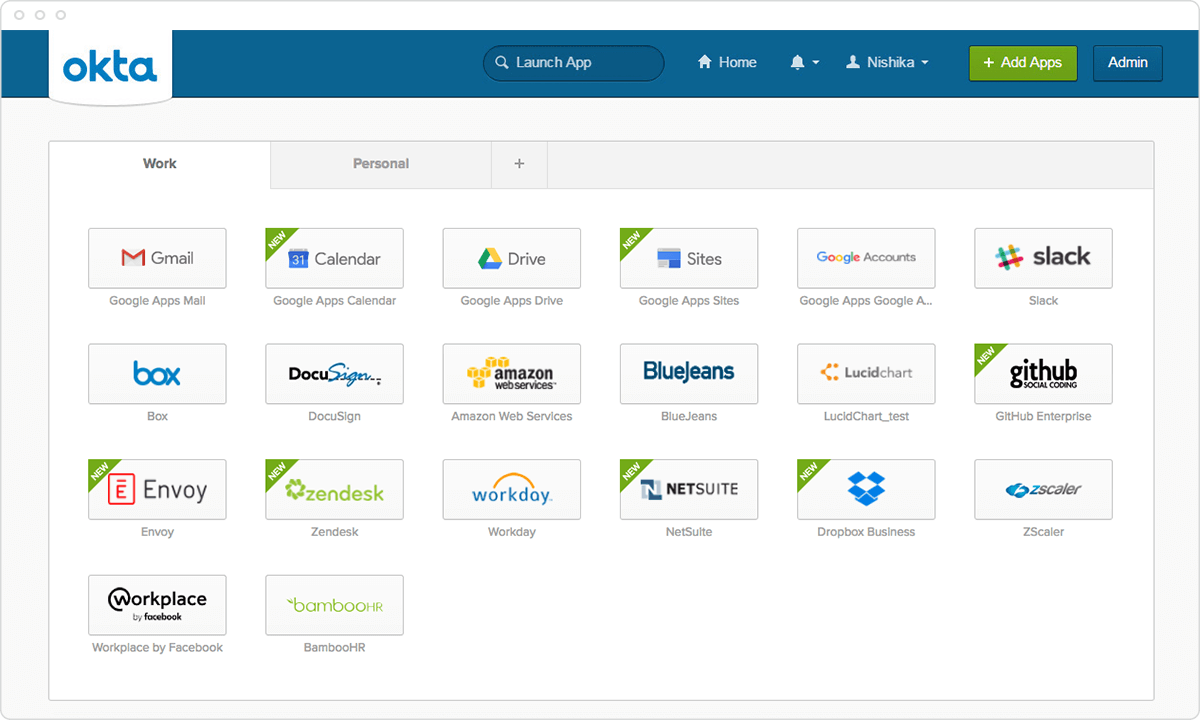Viewport: 1200px width, 720px height.
Task: Click the Add Apps button
Action: pos(1022,62)
